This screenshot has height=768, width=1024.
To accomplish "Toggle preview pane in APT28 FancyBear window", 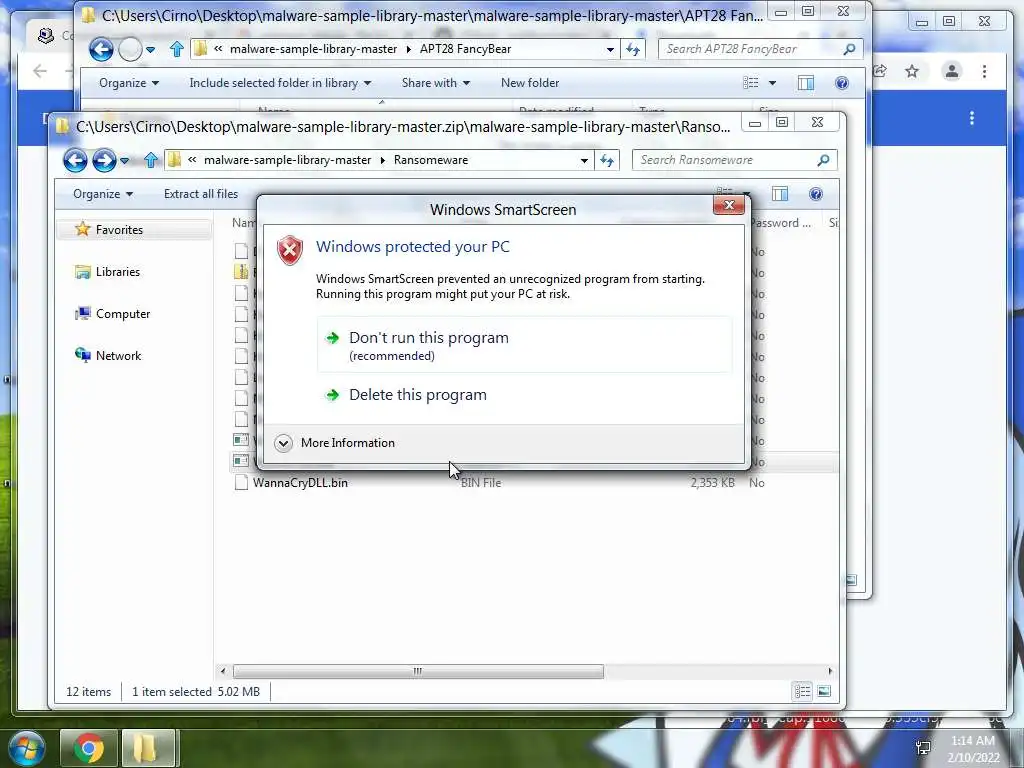I will 806,83.
